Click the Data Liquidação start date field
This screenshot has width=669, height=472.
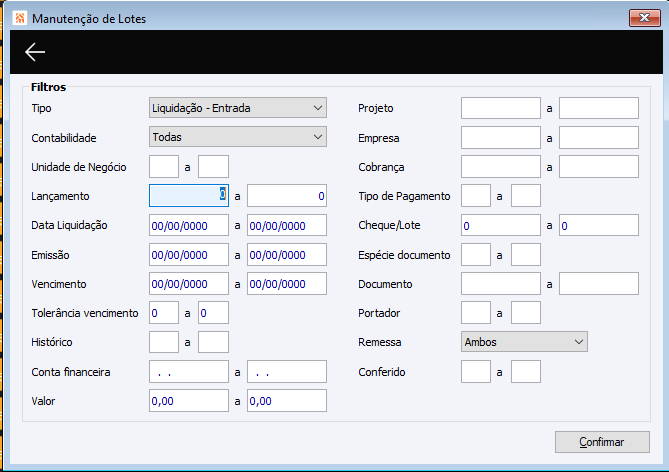tap(189, 225)
